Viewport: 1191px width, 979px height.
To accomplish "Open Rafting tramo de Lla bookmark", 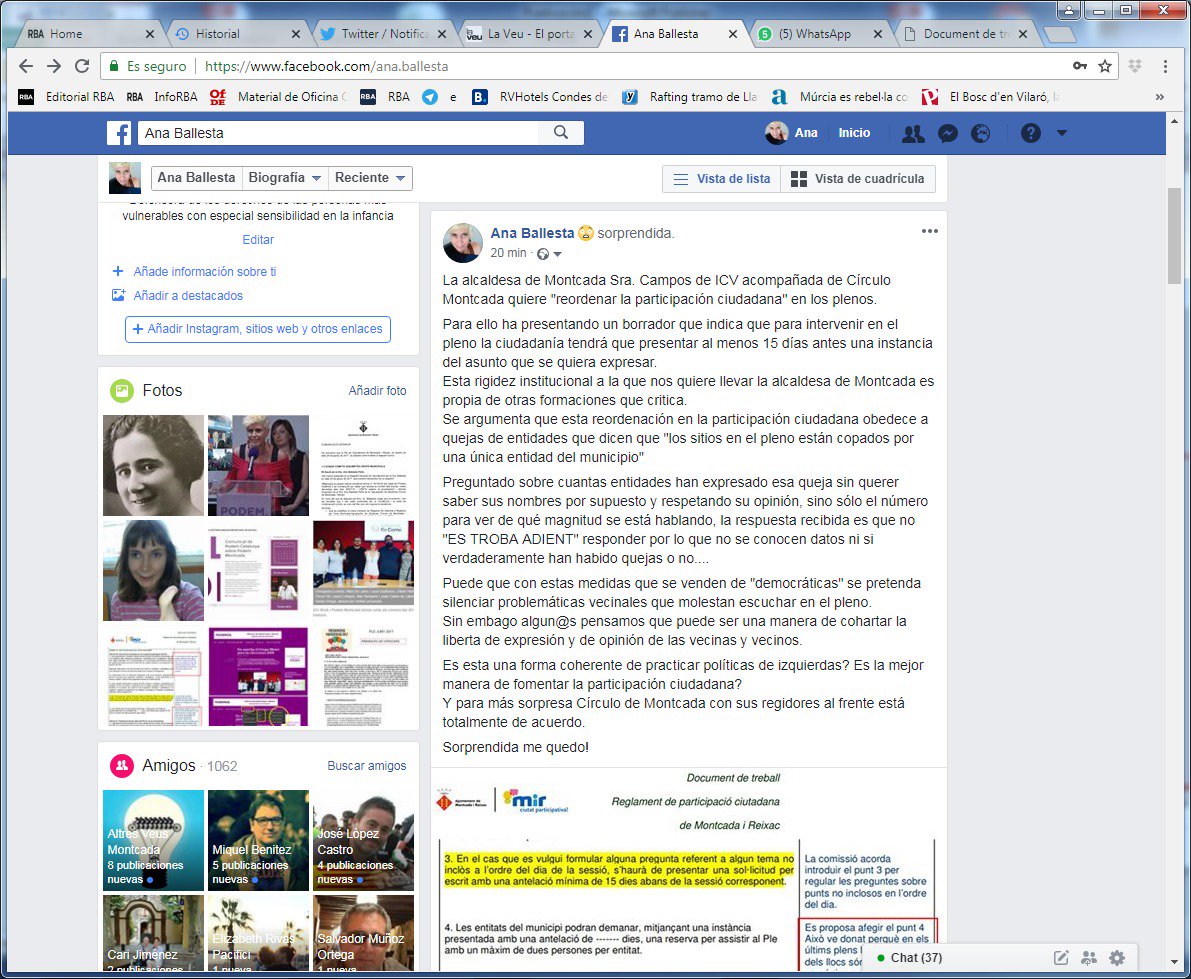I will point(690,96).
